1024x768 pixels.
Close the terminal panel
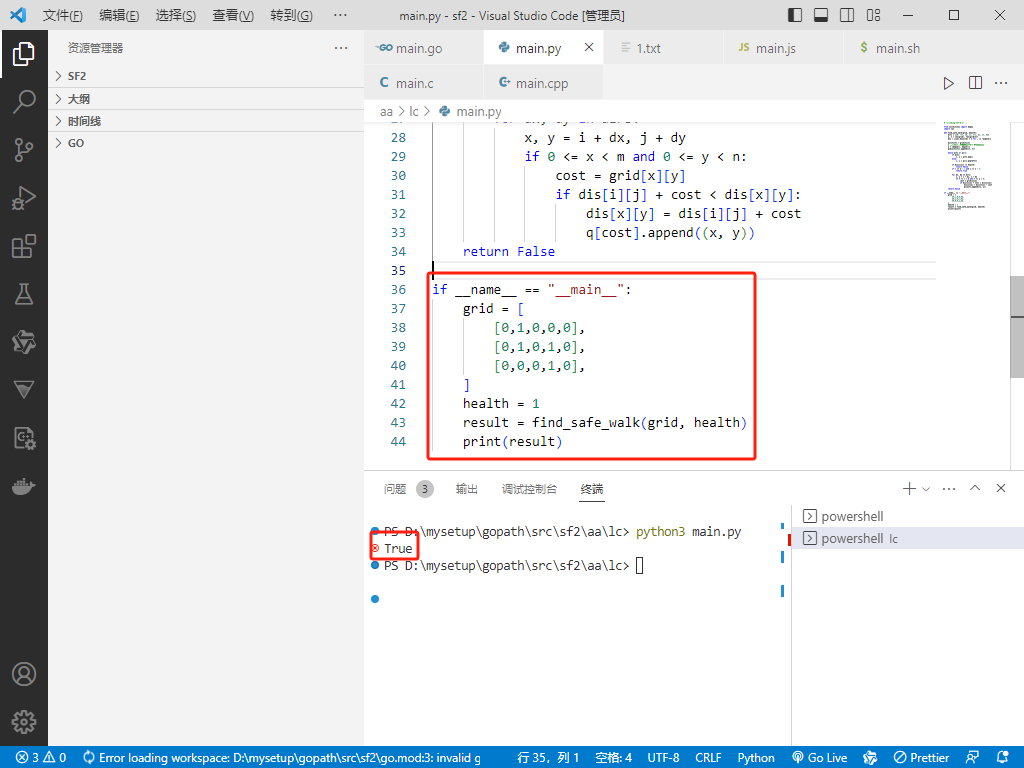(1000, 488)
